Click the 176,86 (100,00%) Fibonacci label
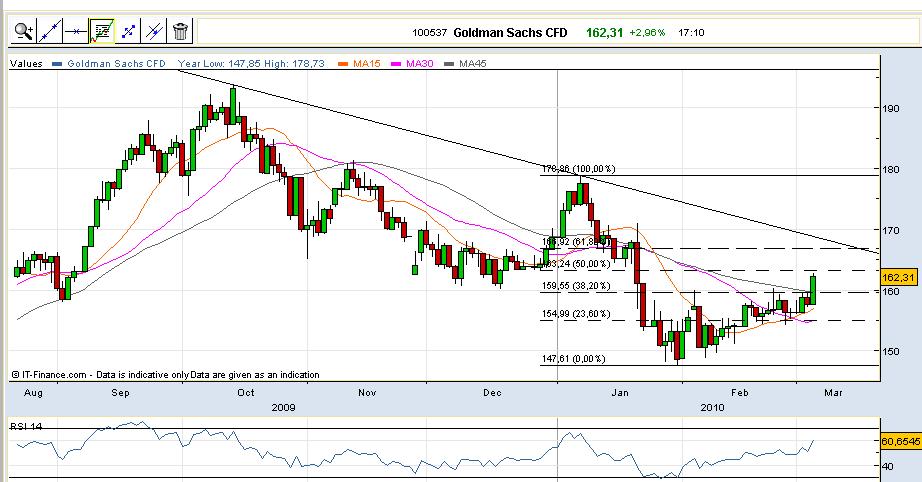The width and height of the screenshot is (922, 482). [579, 169]
